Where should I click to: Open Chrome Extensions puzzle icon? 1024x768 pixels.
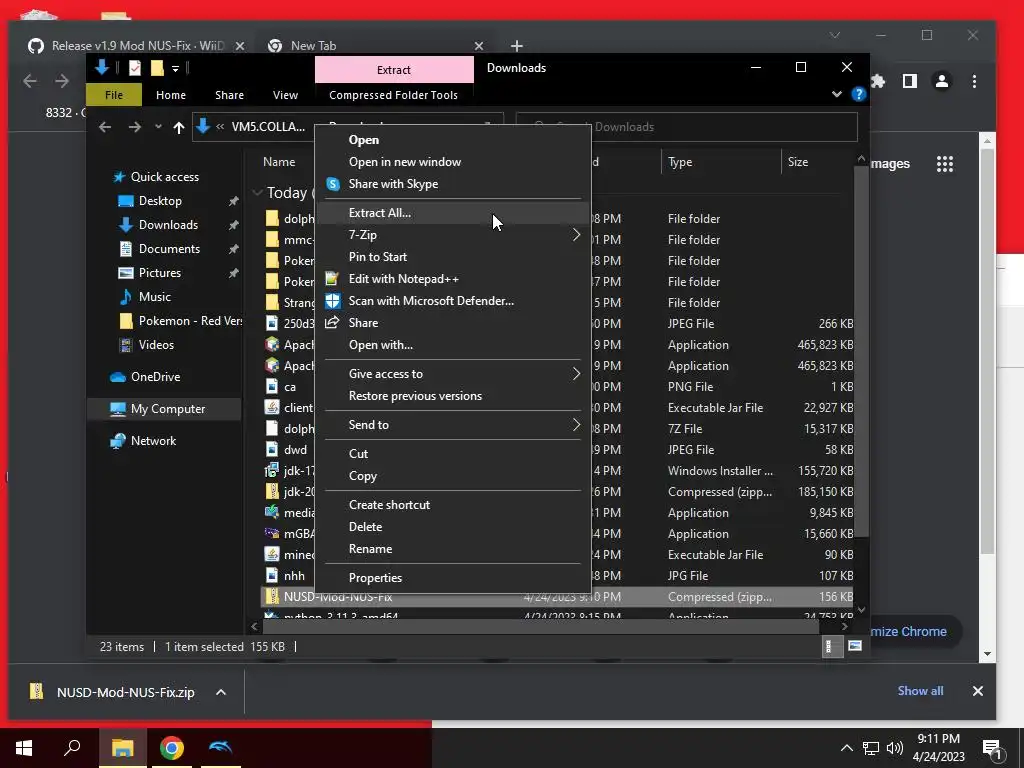click(878, 81)
